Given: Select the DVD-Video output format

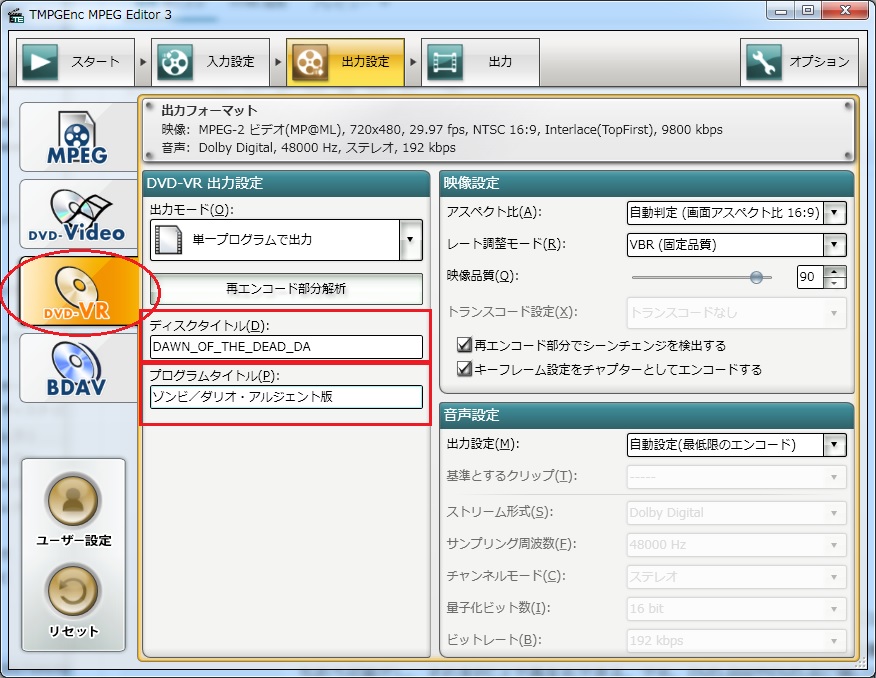Looking at the screenshot, I should pyautogui.click(x=78, y=214).
